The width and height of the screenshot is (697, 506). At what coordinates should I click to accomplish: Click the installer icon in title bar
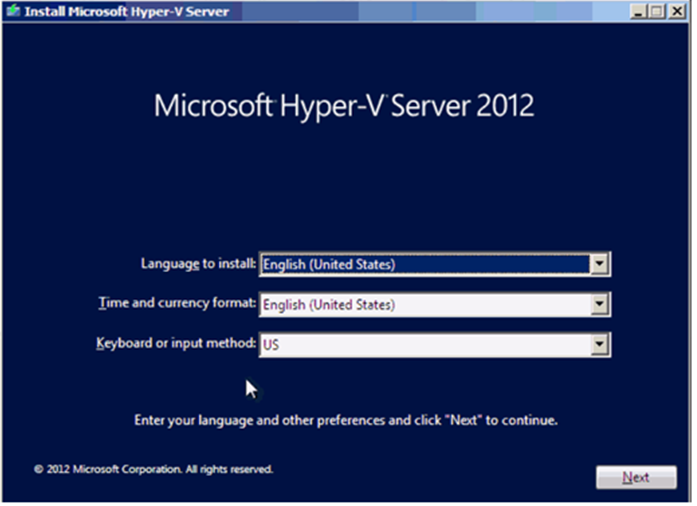[x=13, y=11]
